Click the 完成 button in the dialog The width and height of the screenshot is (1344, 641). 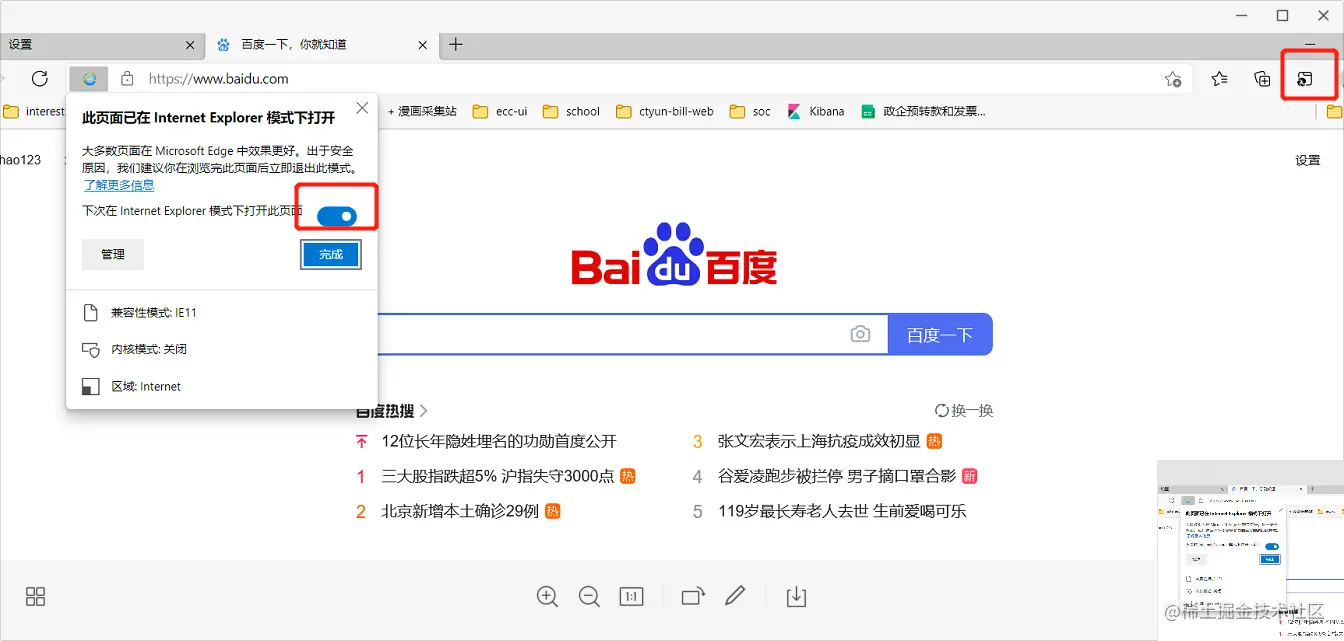pos(330,254)
